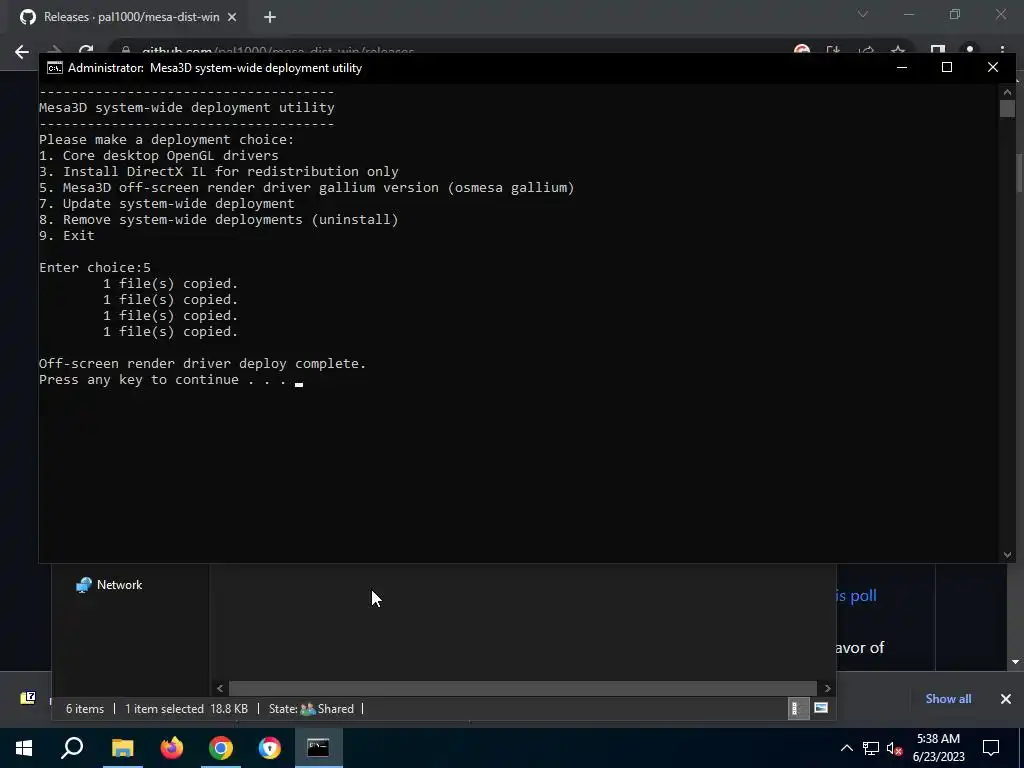The image size is (1024, 768).
Task: Click the Explorer horizontal scrollbar left arrow
Action: click(x=220, y=688)
